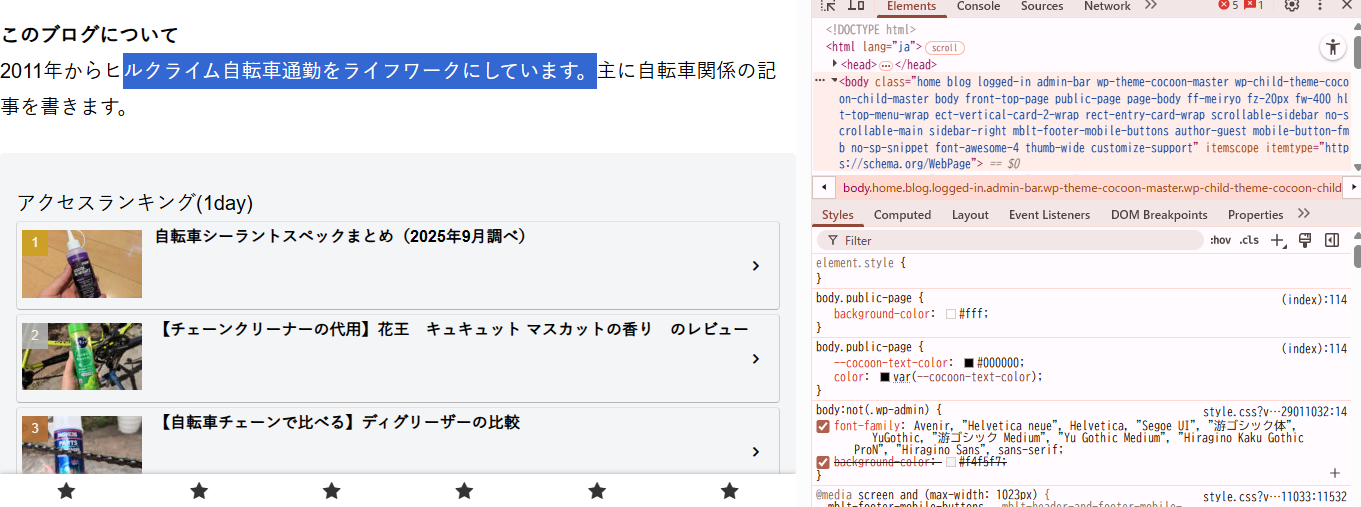Screen dimensions: 1361x507
Task: Click the collapsed ellipsis inside head tag
Action: 885,65
